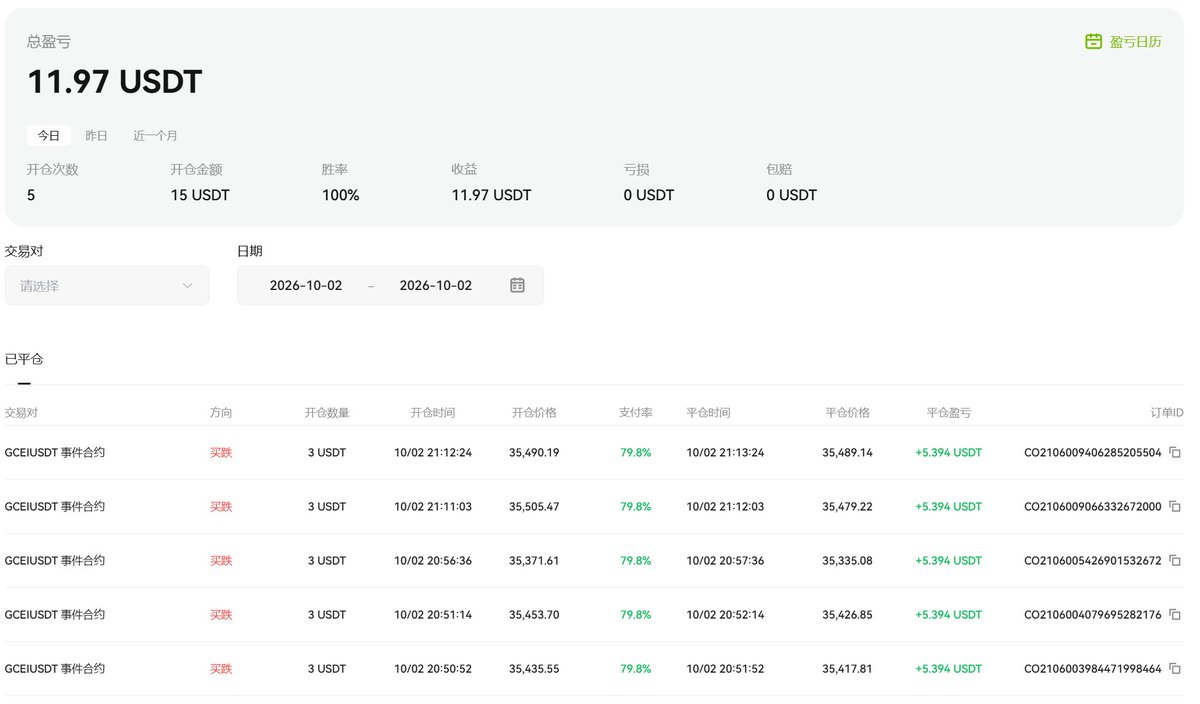
Task: Open the date range calendar picker icon
Action: pos(517,285)
